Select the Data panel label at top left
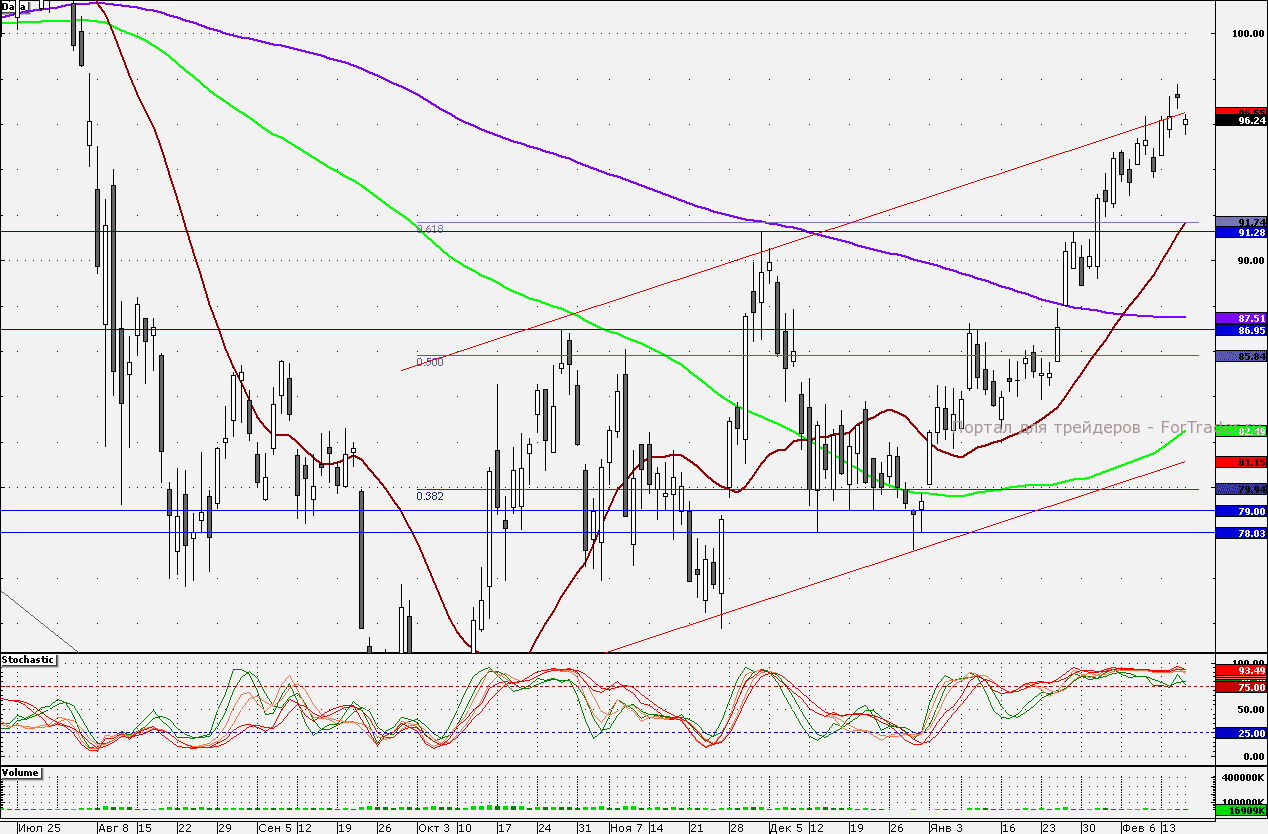 tap(12, 6)
